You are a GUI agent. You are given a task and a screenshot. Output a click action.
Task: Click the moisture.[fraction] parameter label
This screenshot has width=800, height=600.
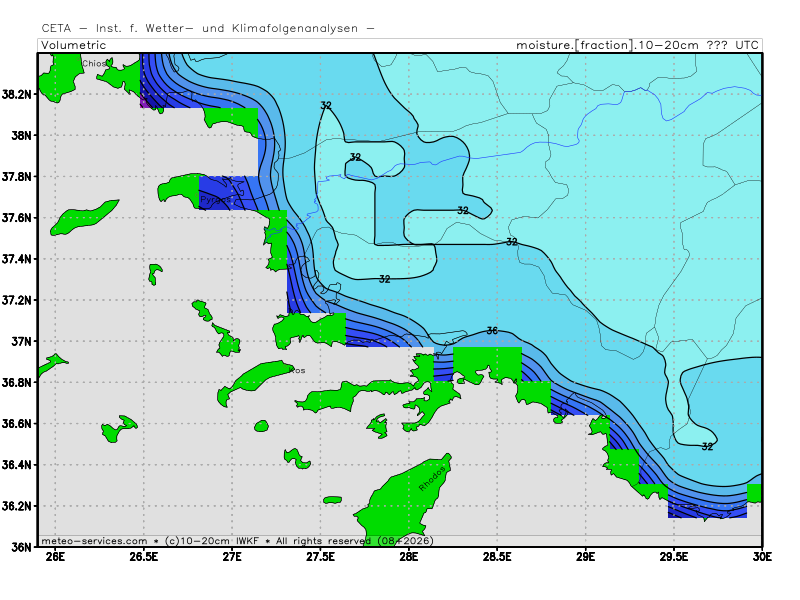point(574,45)
